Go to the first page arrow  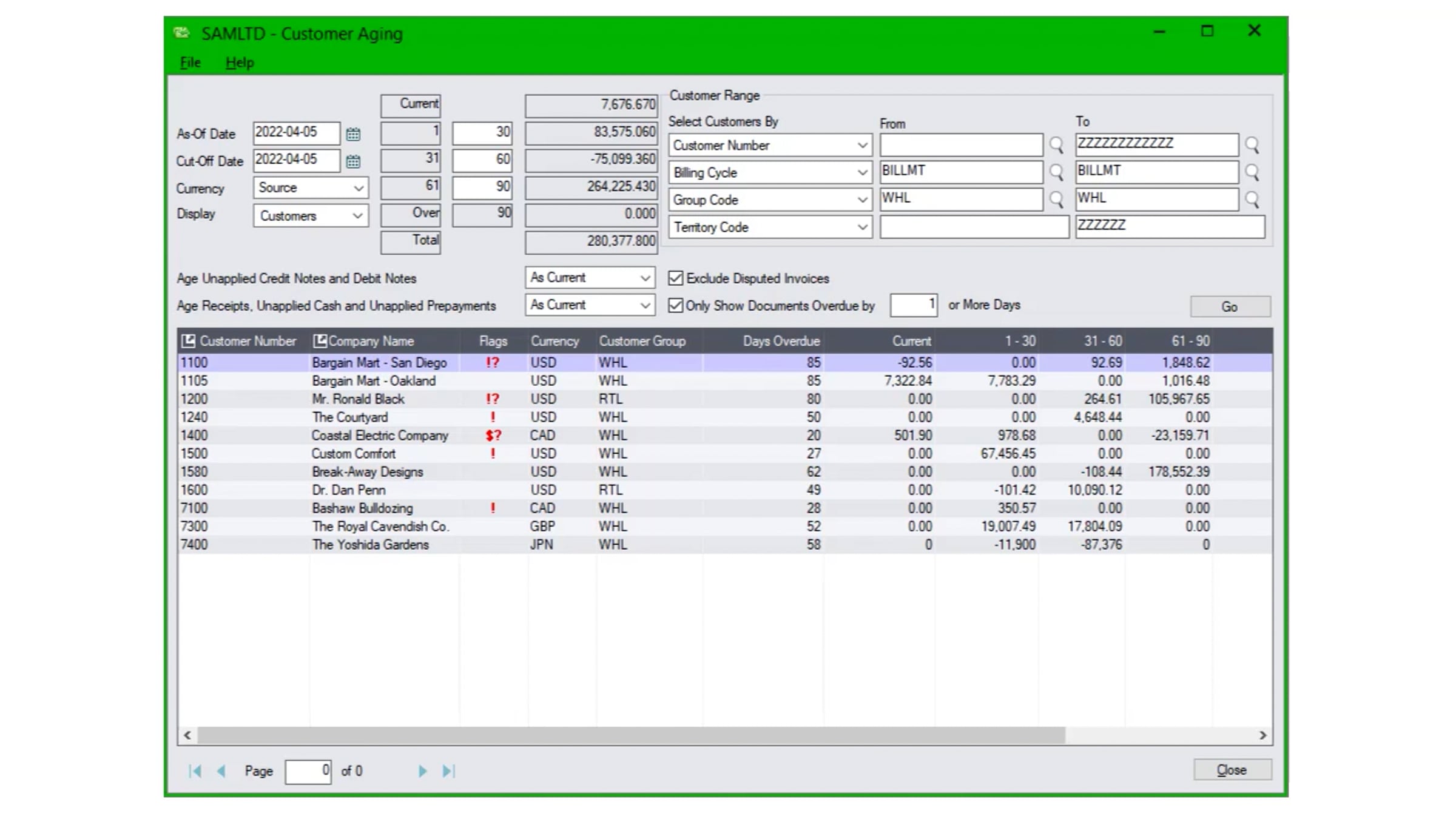point(195,771)
